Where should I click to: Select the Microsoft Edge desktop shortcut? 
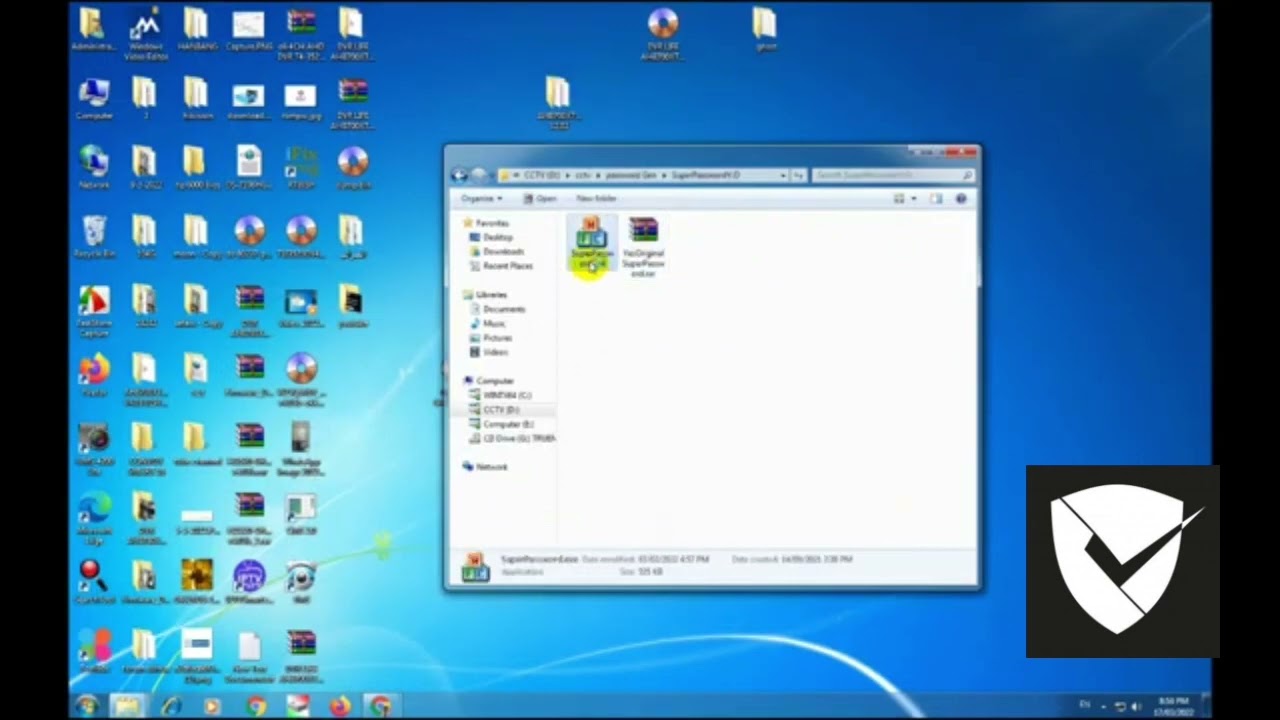[94, 519]
